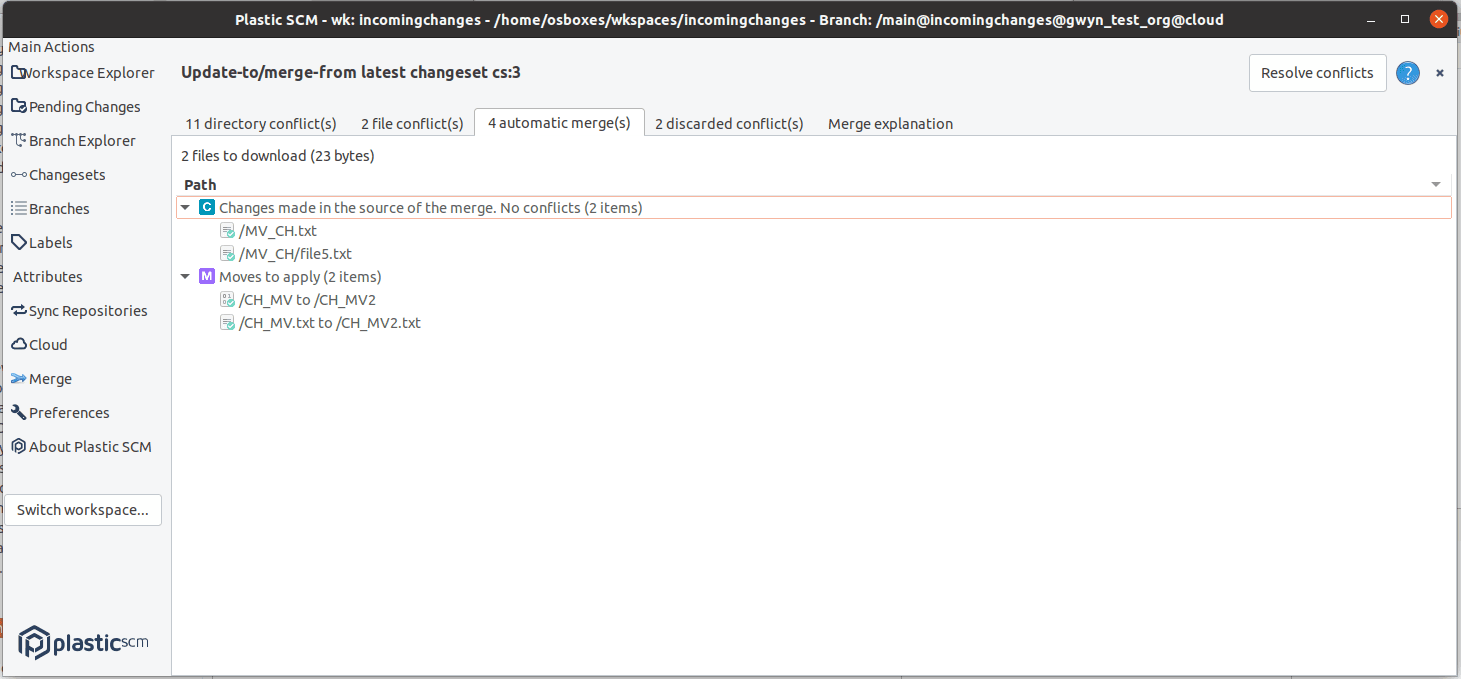Click file icon beside /MV_CH/file5.txt
Viewport: 1461px width, 679px height.
coord(228,254)
